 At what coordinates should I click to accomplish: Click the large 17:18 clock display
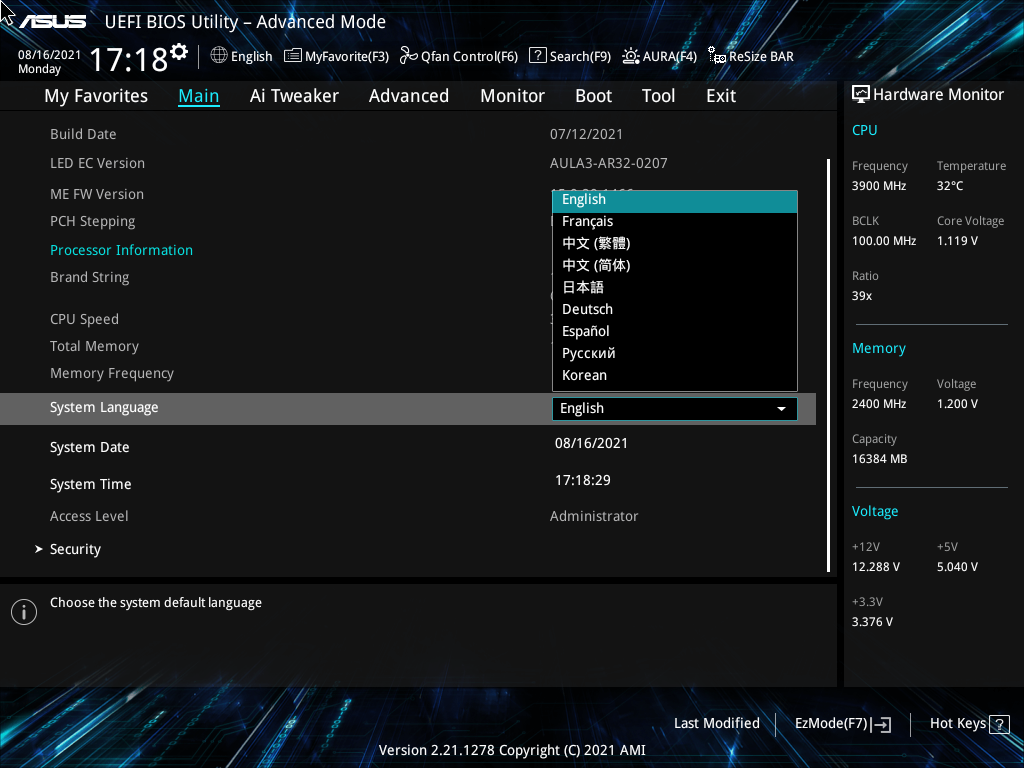click(129, 59)
